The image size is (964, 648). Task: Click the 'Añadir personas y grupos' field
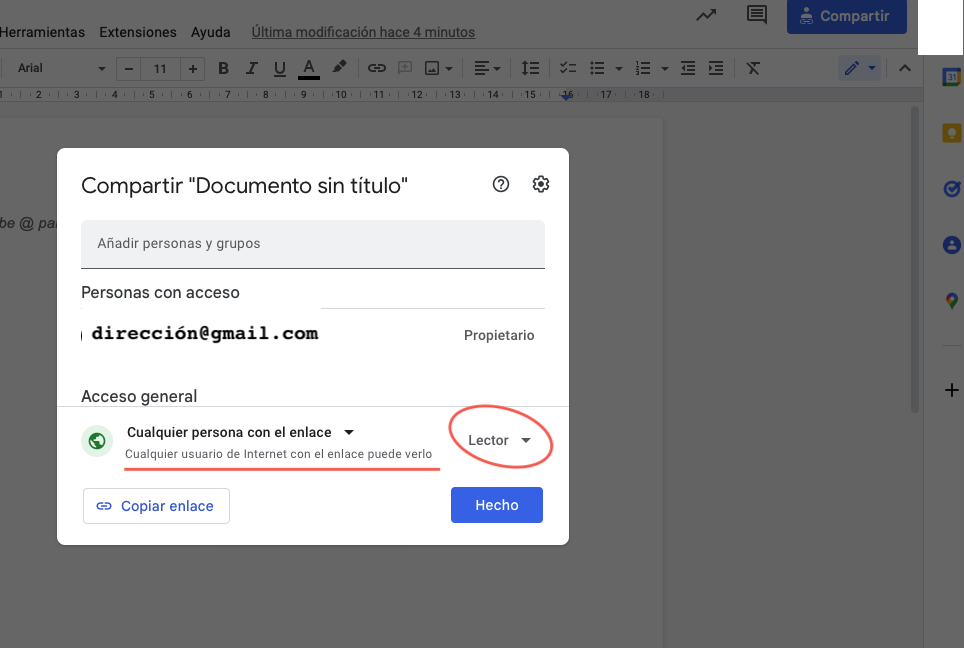(x=313, y=243)
